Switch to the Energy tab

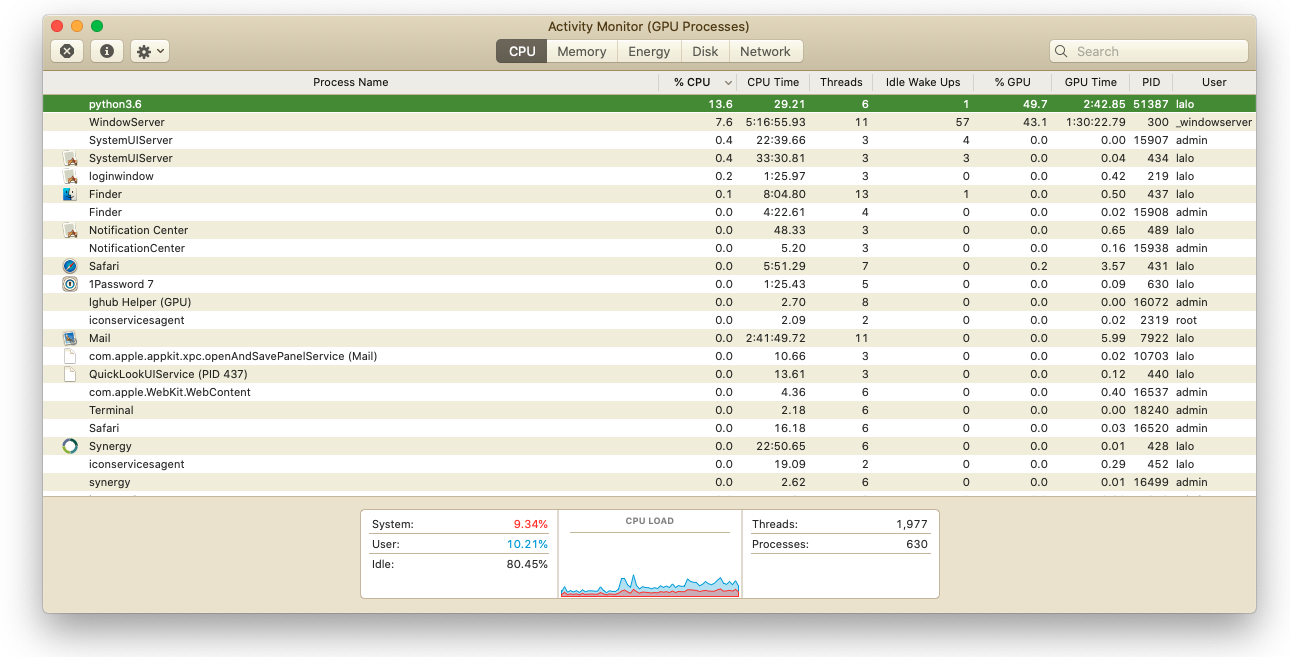point(649,51)
